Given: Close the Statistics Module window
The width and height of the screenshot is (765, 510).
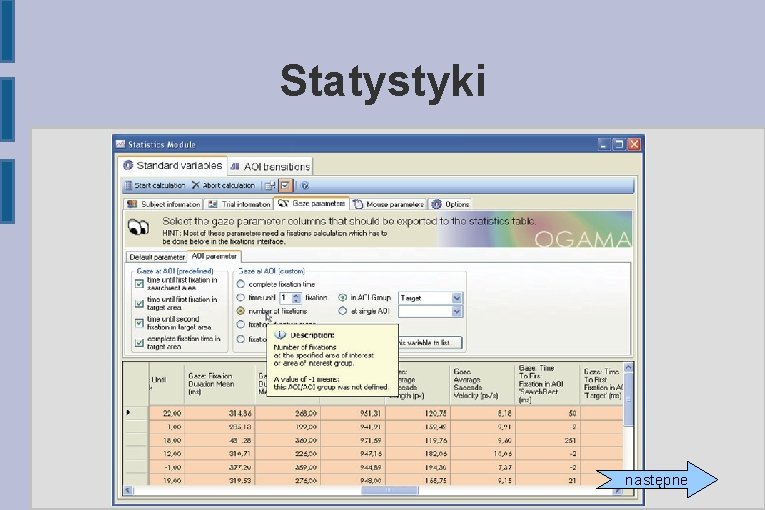Looking at the screenshot, I should tap(634, 144).
